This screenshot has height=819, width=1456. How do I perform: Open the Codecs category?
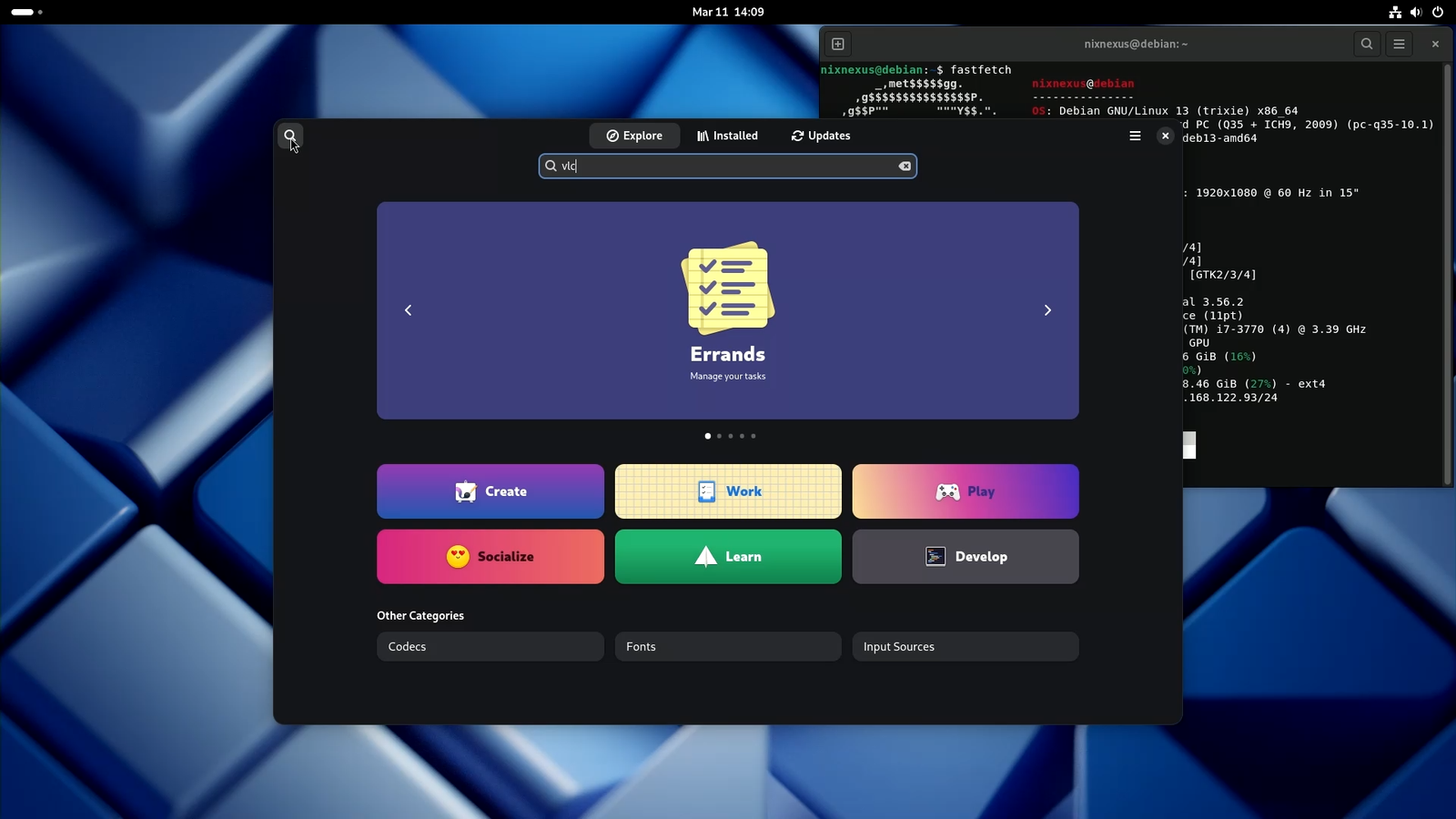pyautogui.click(x=490, y=646)
